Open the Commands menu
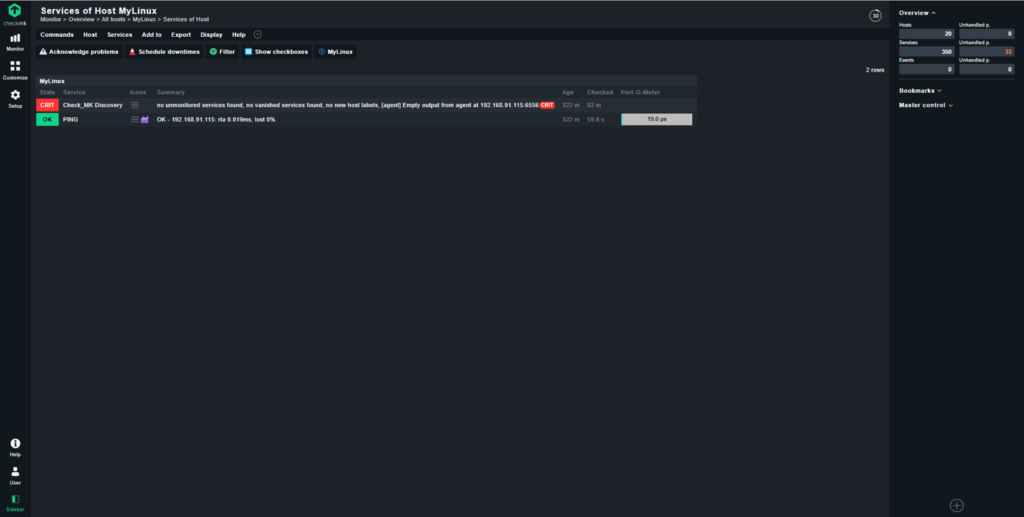This screenshot has width=1024, height=517. (57, 35)
